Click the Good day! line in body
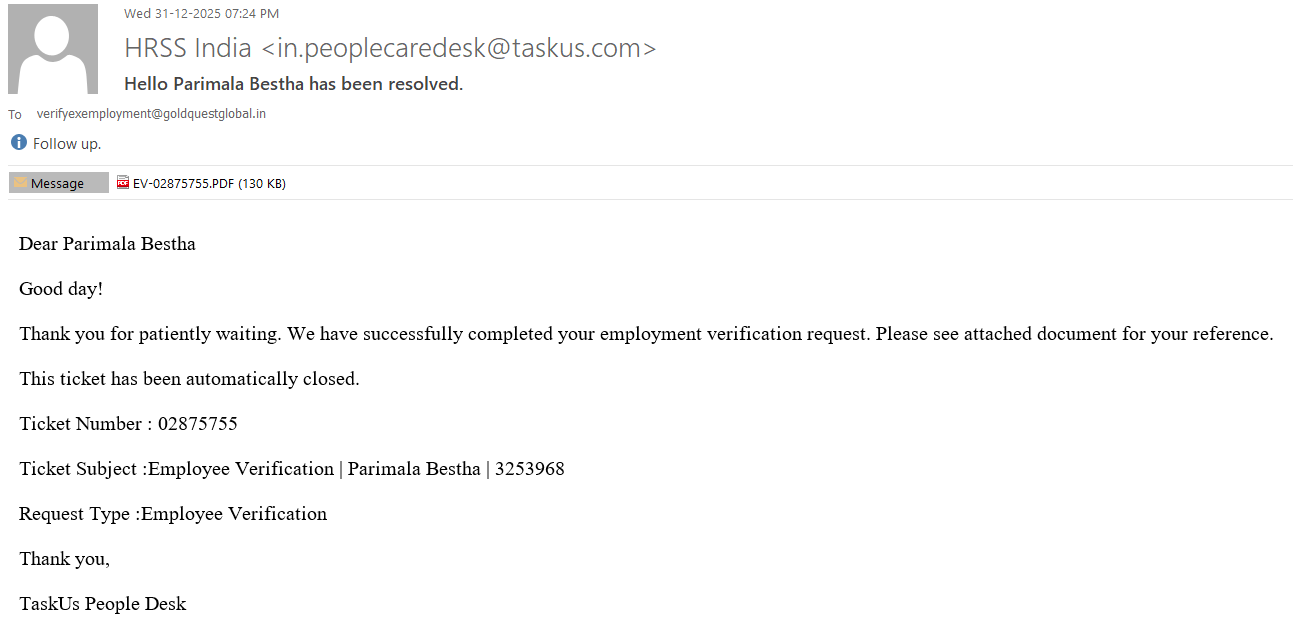 (61, 289)
